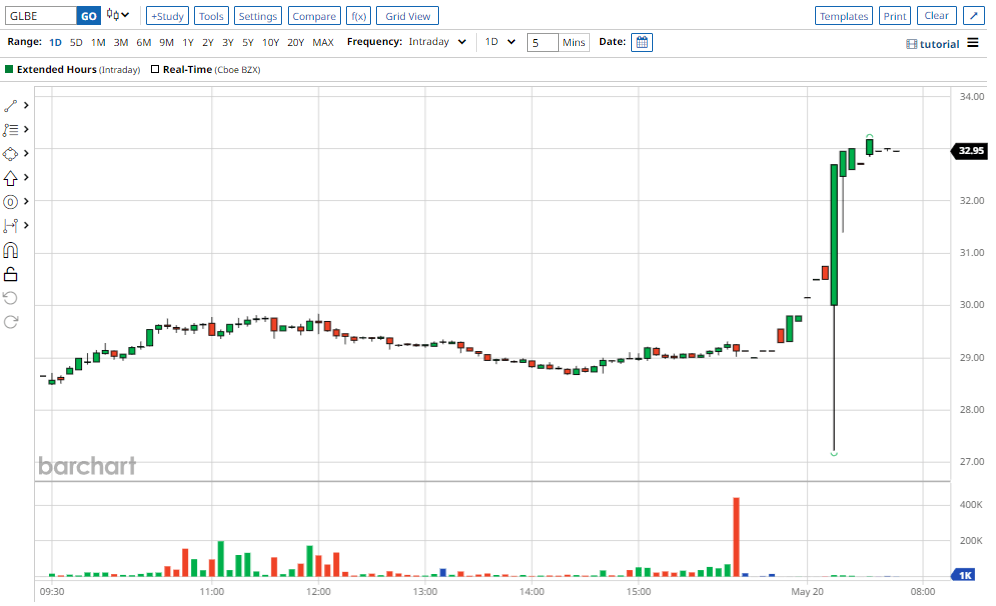Select the MAX range
The image size is (996, 606).
[x=323, y=43]
